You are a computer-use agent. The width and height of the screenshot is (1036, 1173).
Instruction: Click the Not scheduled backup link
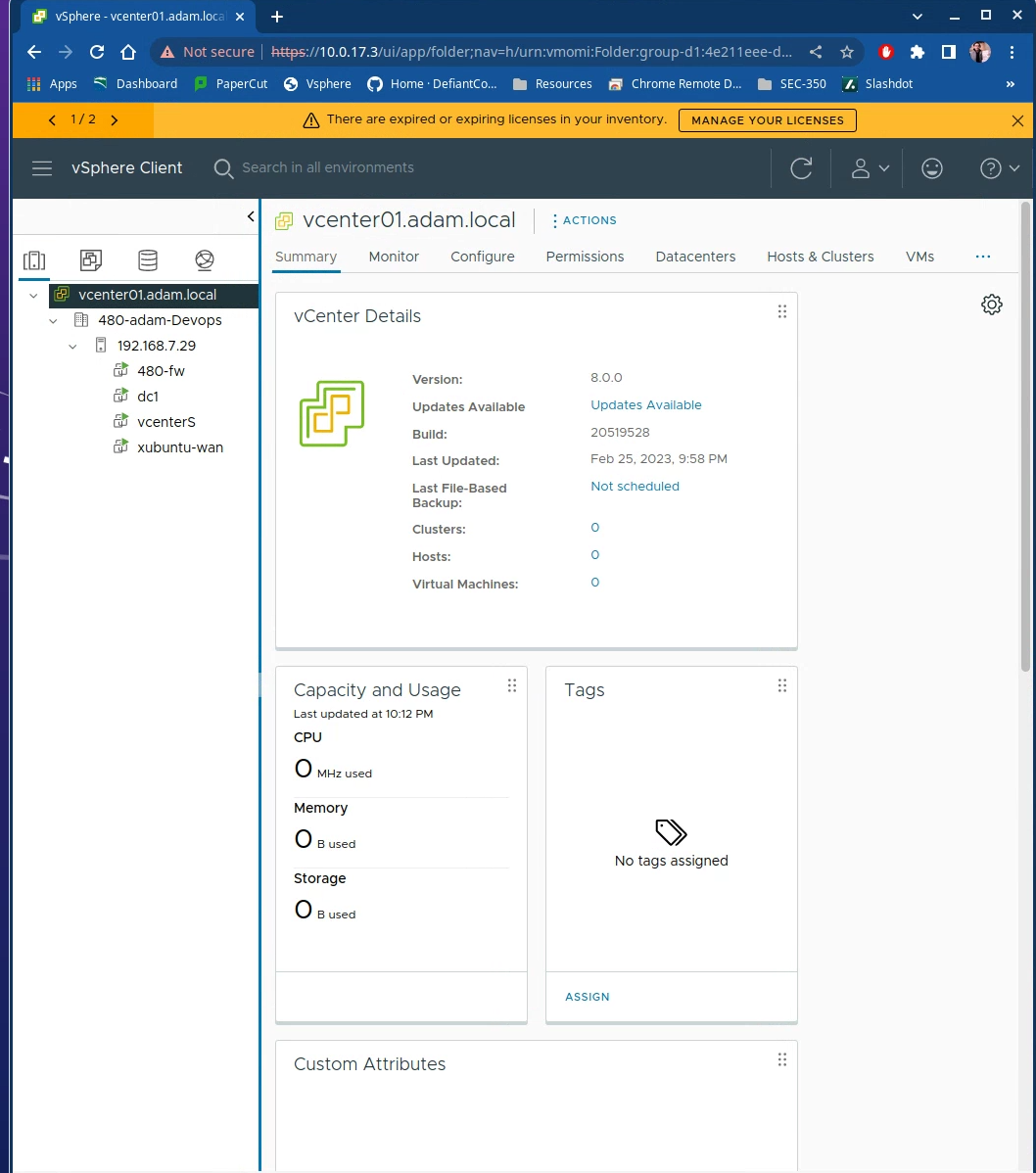[636, 487]
